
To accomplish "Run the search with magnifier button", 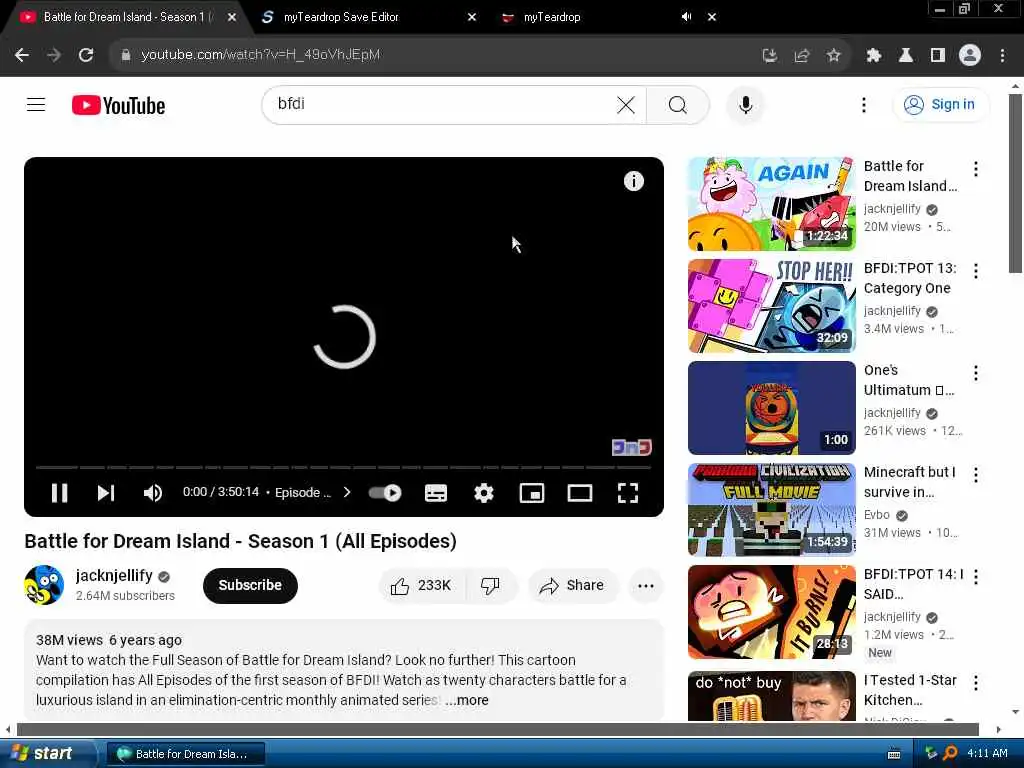I will tap(678, 104).
